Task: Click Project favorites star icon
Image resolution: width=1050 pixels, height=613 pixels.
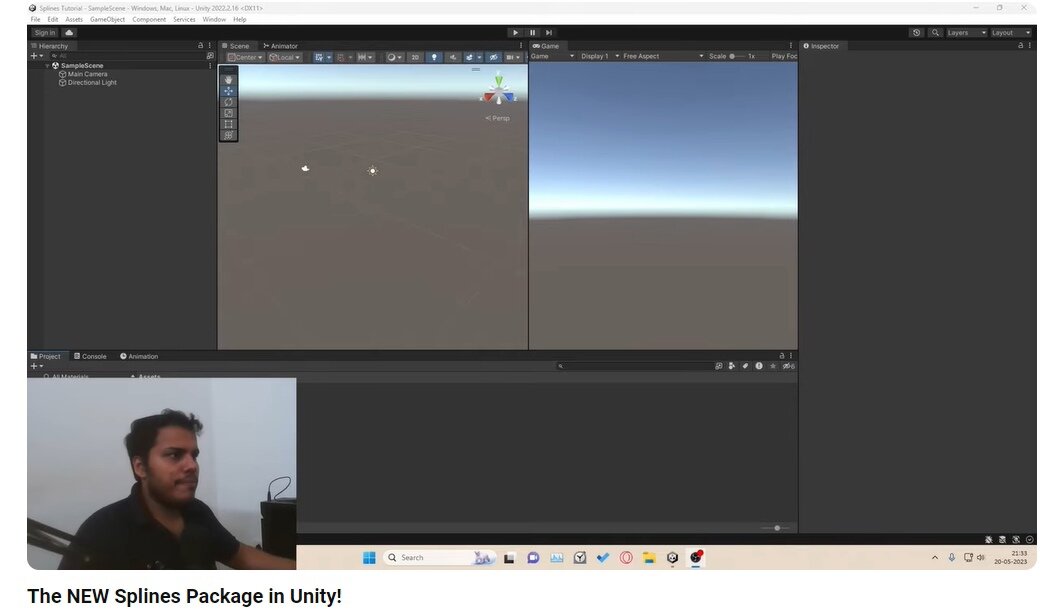Action: pos(773,366)
